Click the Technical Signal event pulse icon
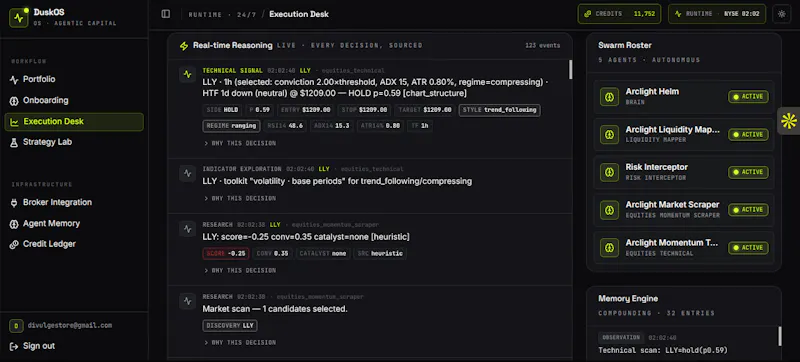 click(x=187, y=74)
